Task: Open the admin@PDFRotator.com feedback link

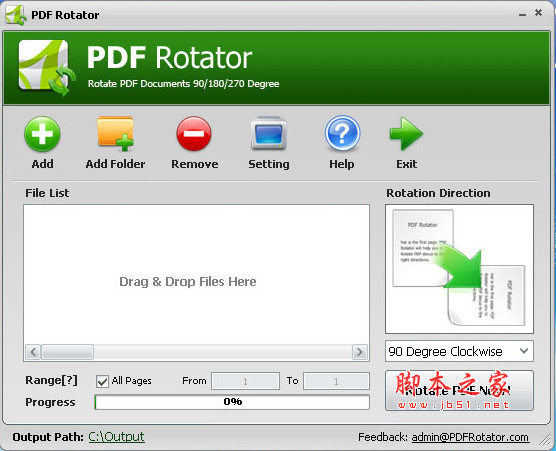Action: click(470, 437)
